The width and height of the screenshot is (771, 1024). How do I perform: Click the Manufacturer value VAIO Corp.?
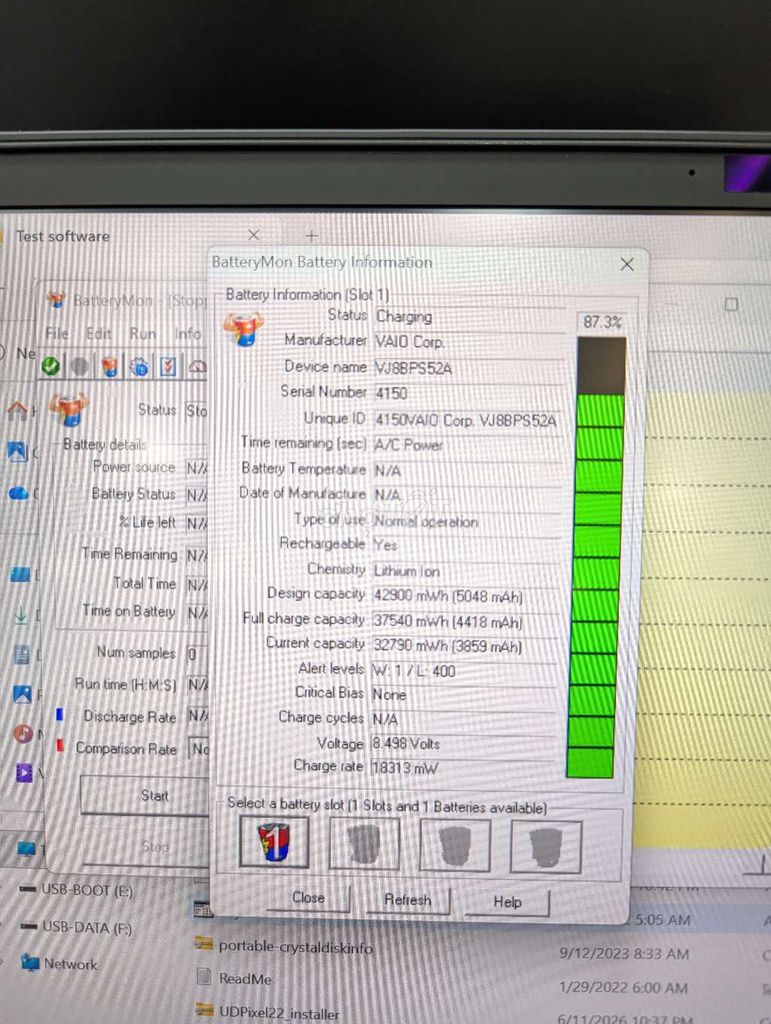click(470, 342)
